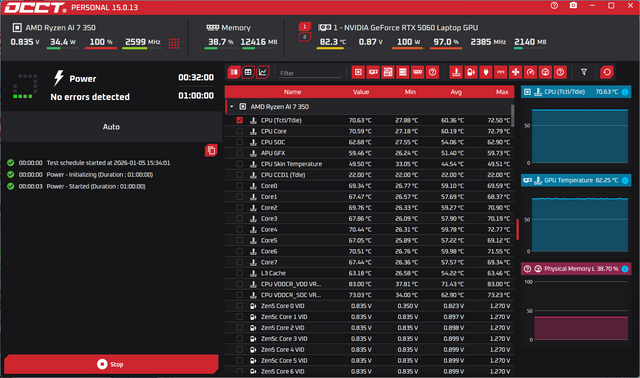Sort sensors by the Value column header
640x378 pixels.
(361, 92)
